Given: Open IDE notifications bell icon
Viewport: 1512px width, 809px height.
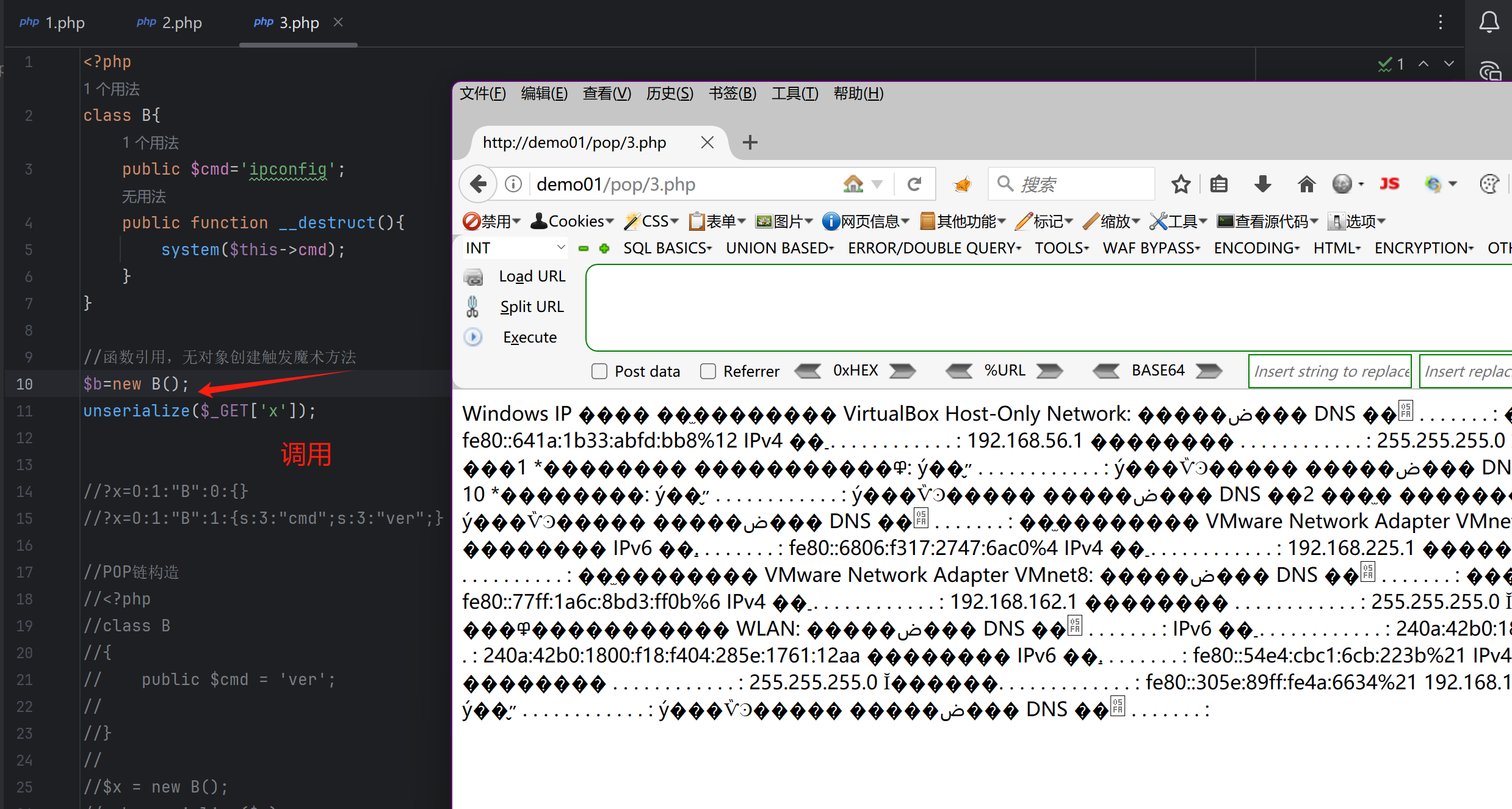Looking at the screenshot, I should pos(1489,23).
